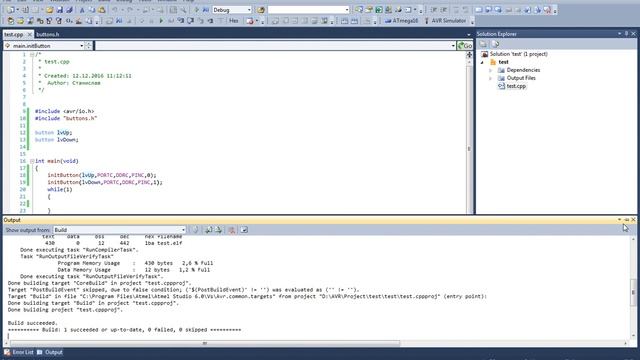The height and width of the screenshot is (360, 640).
Task: Click the Go to Previous Message output icon
Action: click(x=209, y=230)
